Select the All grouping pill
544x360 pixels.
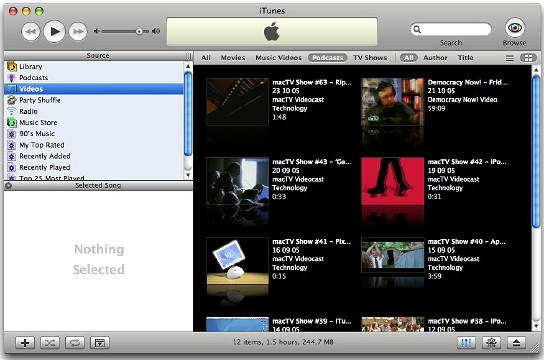[408, 58]
